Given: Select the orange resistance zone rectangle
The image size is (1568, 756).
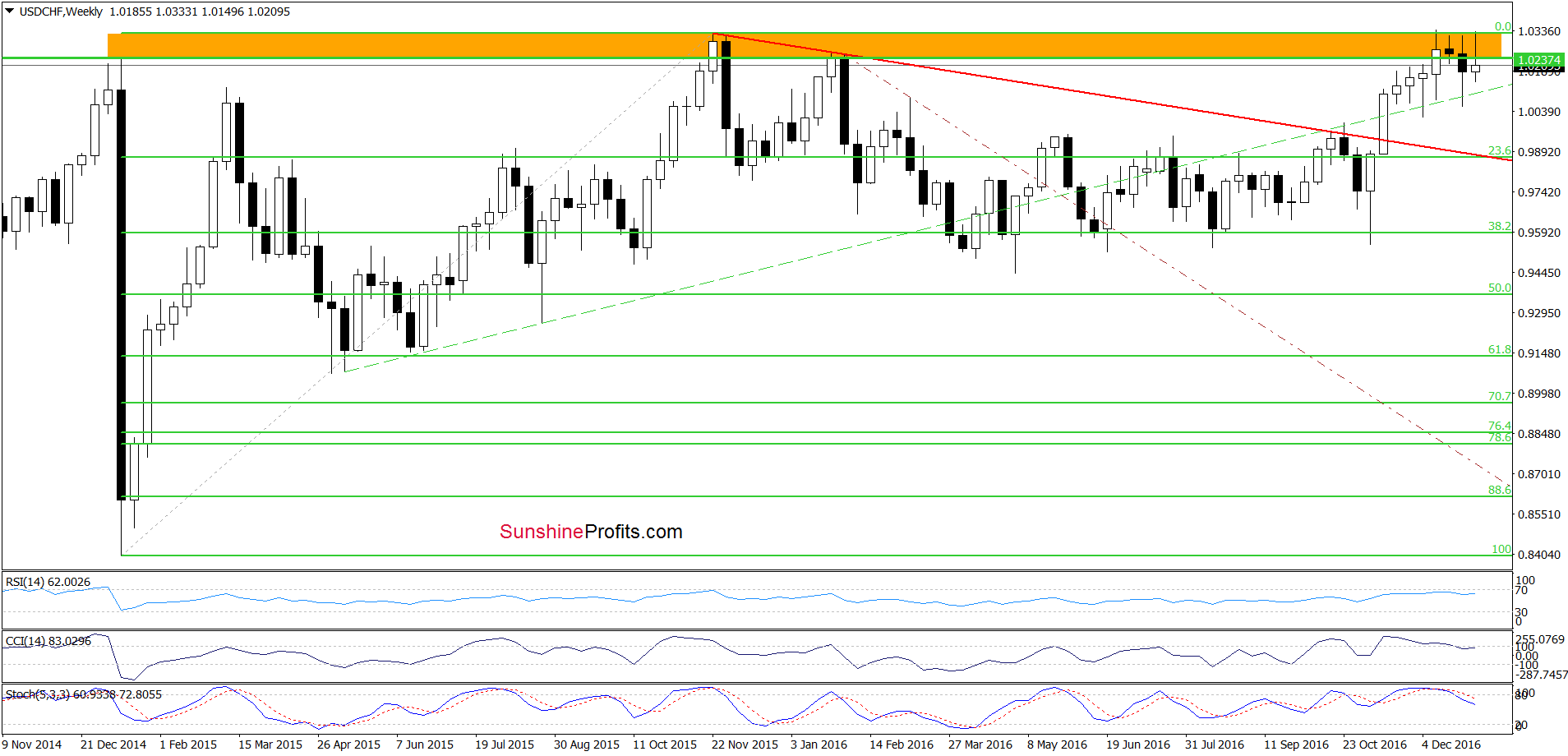Looking at the screenshot, I should pos(804,45).
